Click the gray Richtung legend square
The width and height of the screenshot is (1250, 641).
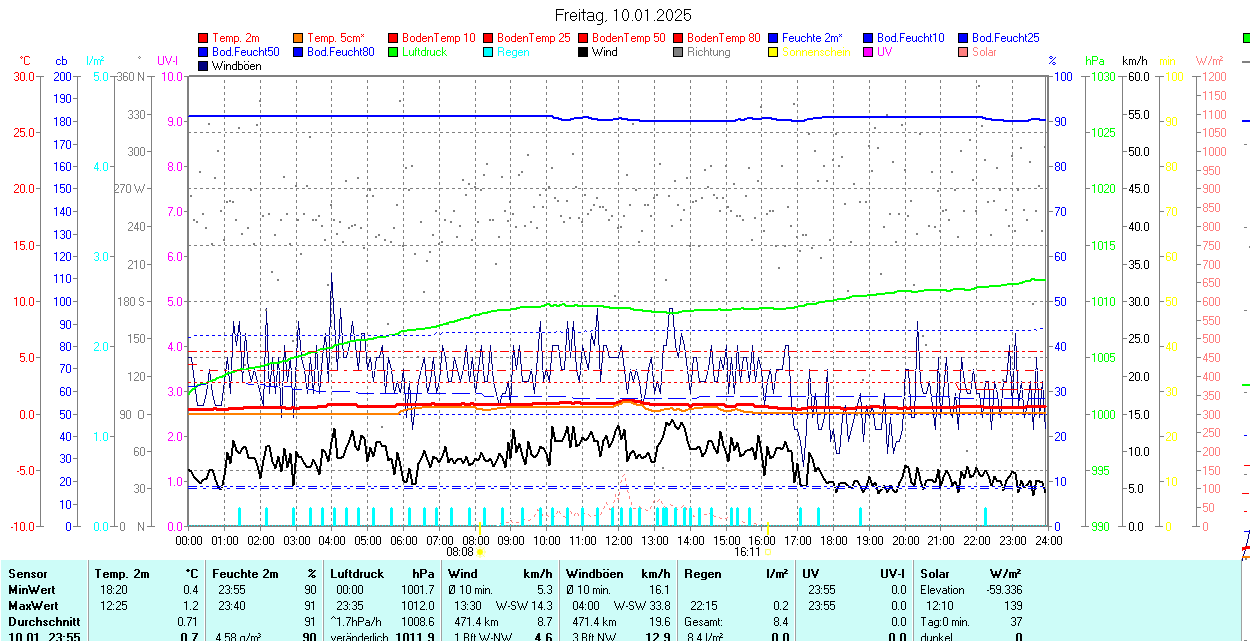click(x=679, y=52)
